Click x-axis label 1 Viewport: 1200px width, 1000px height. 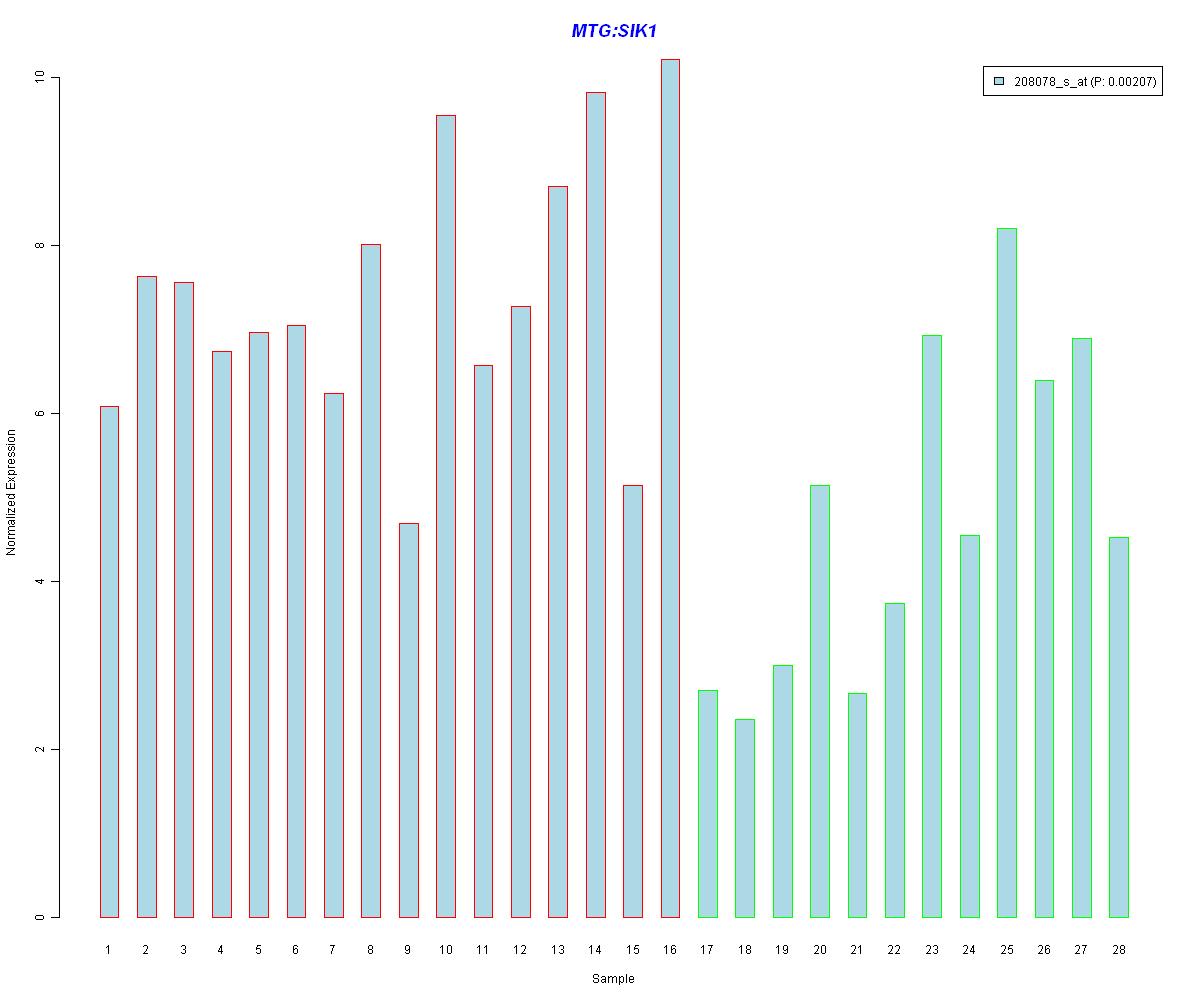click(x=108, y=949)
